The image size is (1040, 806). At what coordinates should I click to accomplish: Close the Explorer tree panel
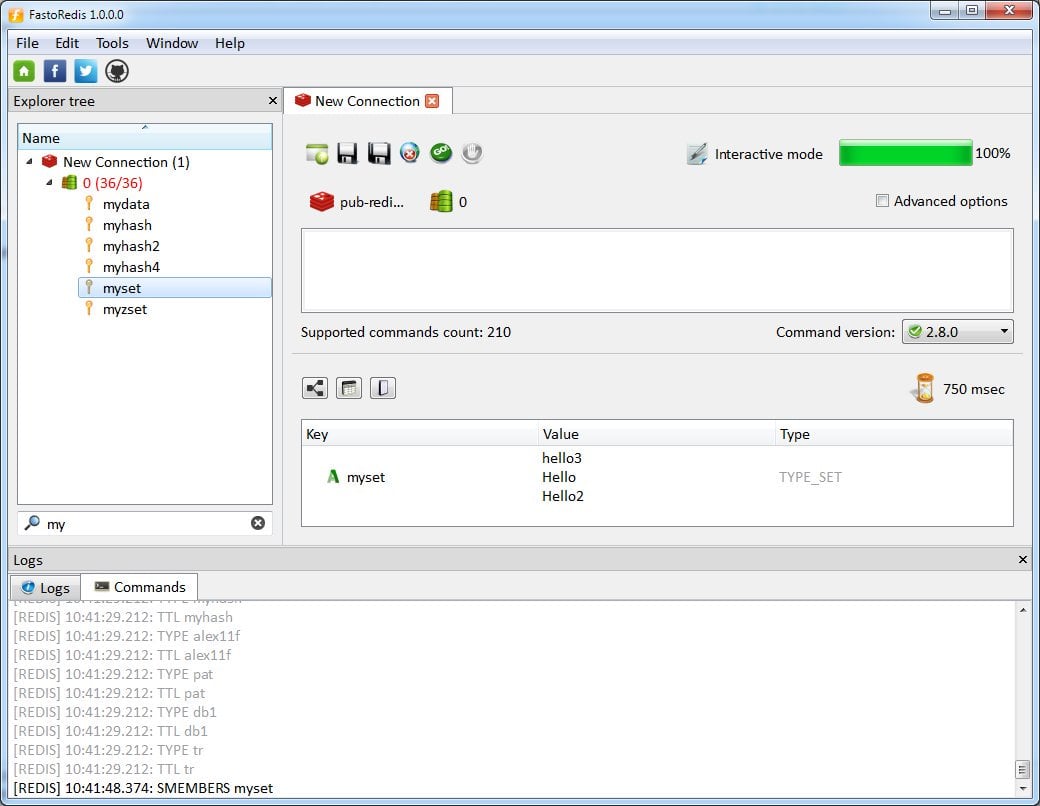(x=272, y=101)
